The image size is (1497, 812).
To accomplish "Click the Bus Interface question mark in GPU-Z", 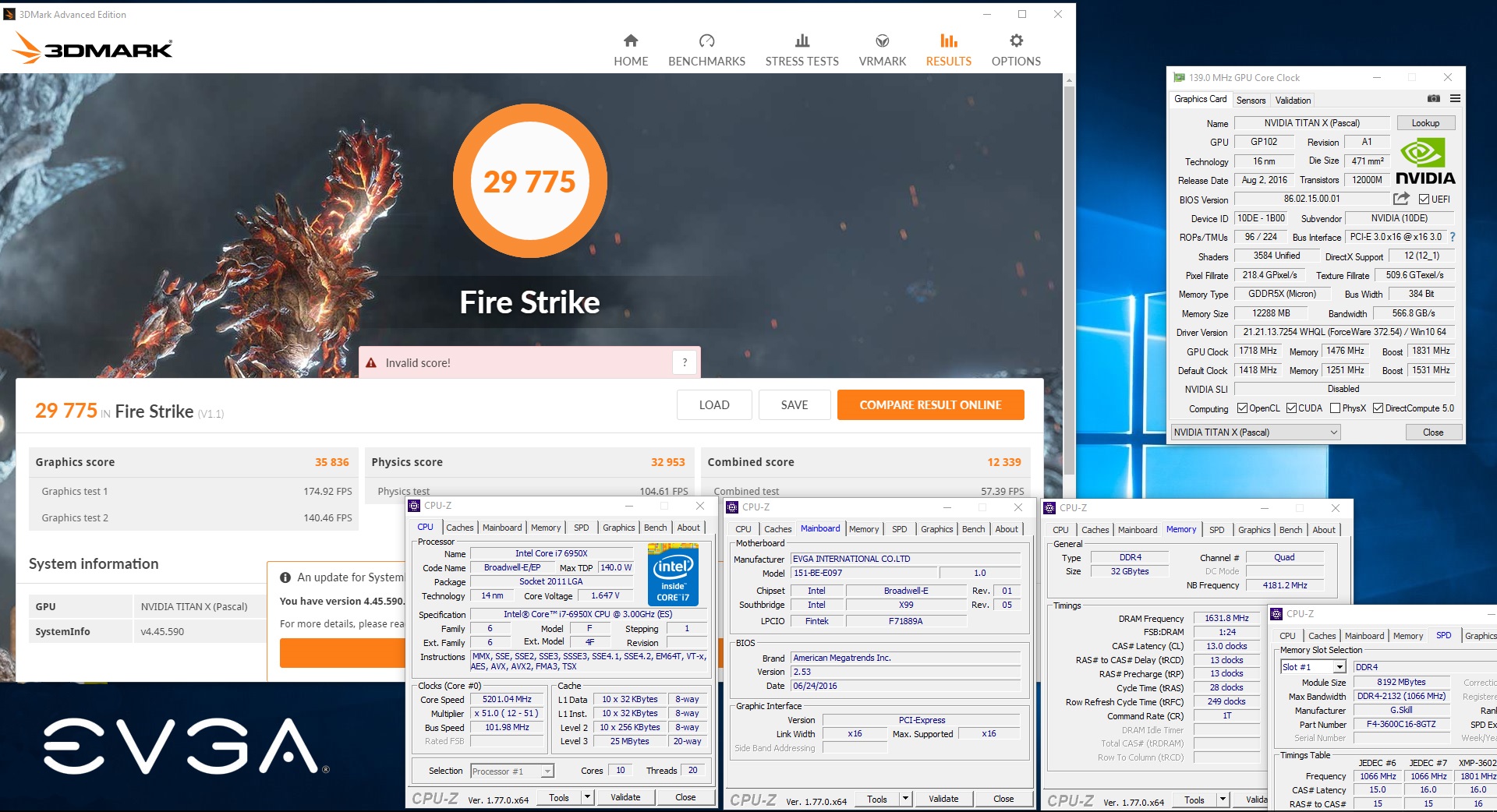I will [x=1453, y=237].
